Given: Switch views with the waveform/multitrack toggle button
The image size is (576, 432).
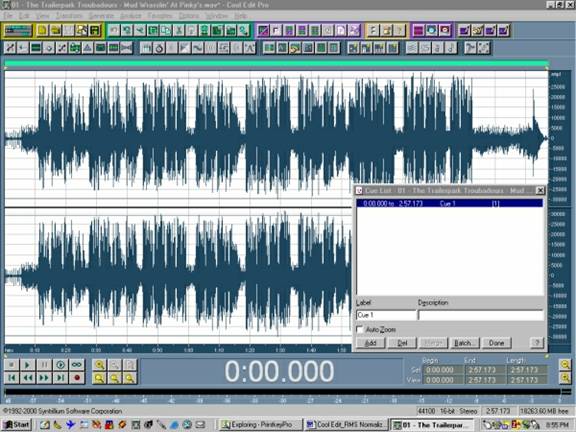Looking at the screenshot, I should point(18,30).
